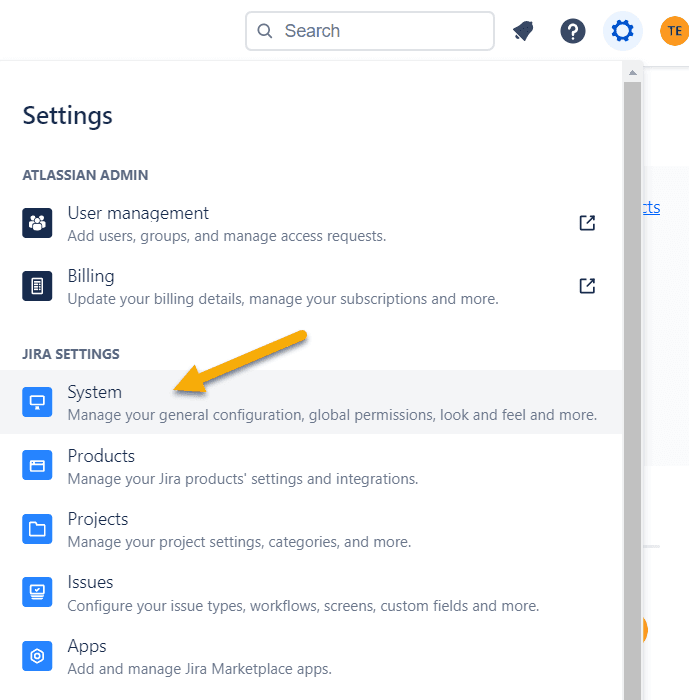The height and width of the screenshot is (700, 689).
Task: Open the help question mark icon
Action: (573, 31)
